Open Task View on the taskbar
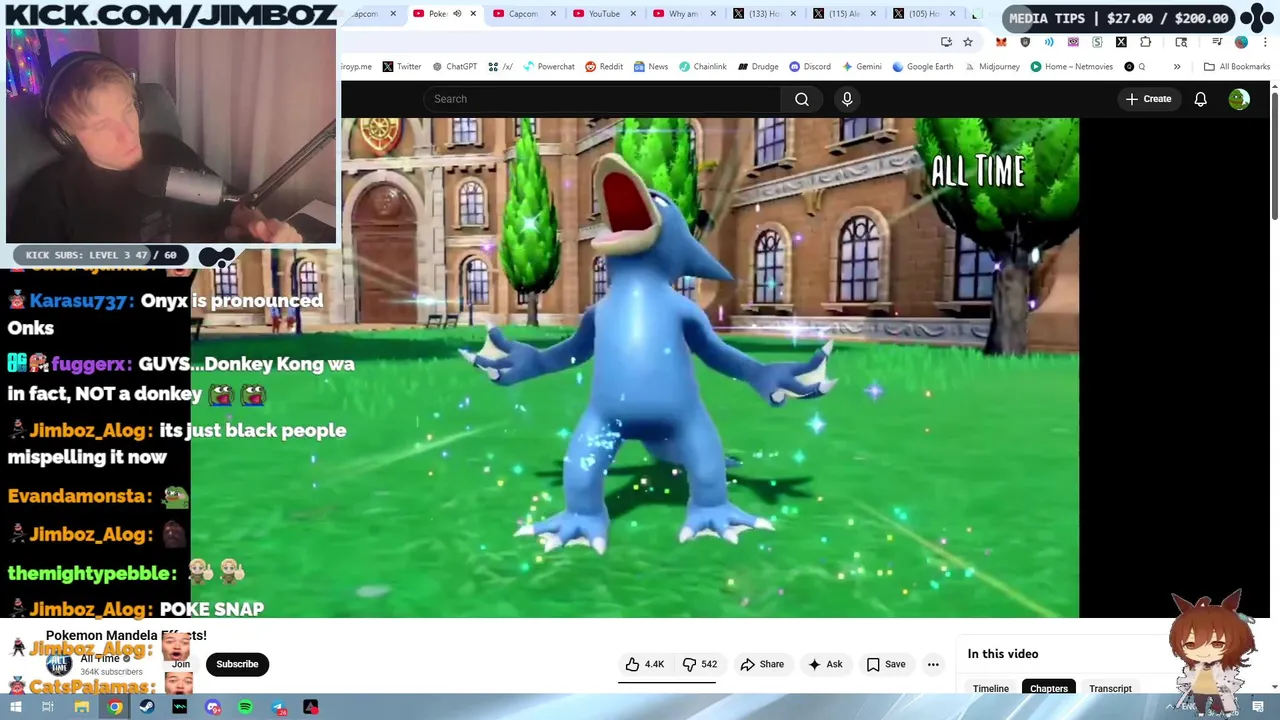 click(47, 707)
